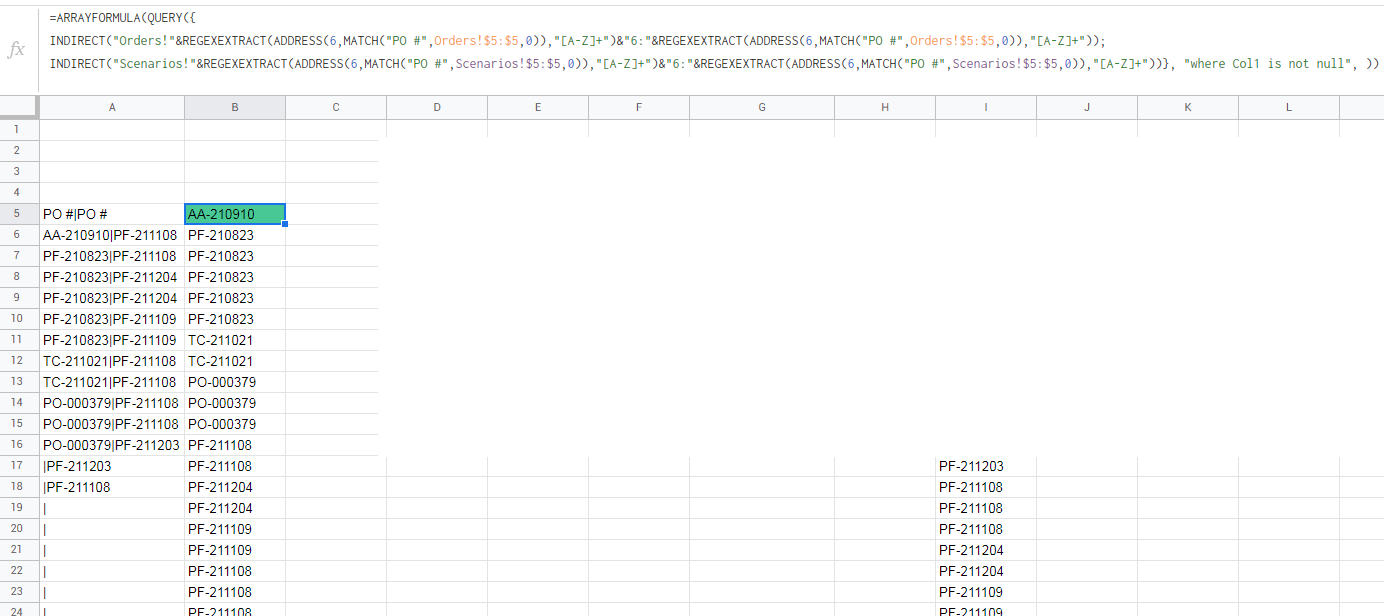Select row 4 header
Screen dimensions: 1384x616
coord(19,193)
